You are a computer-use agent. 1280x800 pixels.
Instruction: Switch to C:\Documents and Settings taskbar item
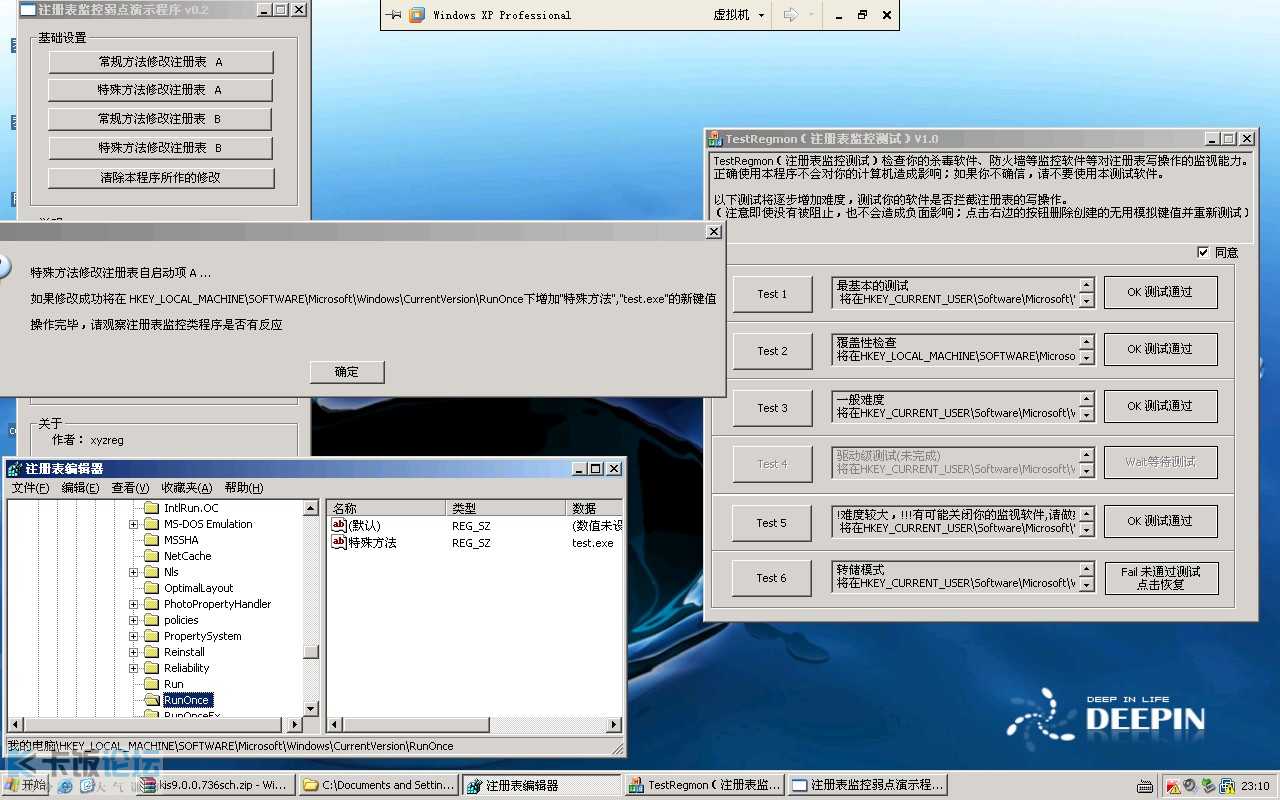[x=379, y=786]
